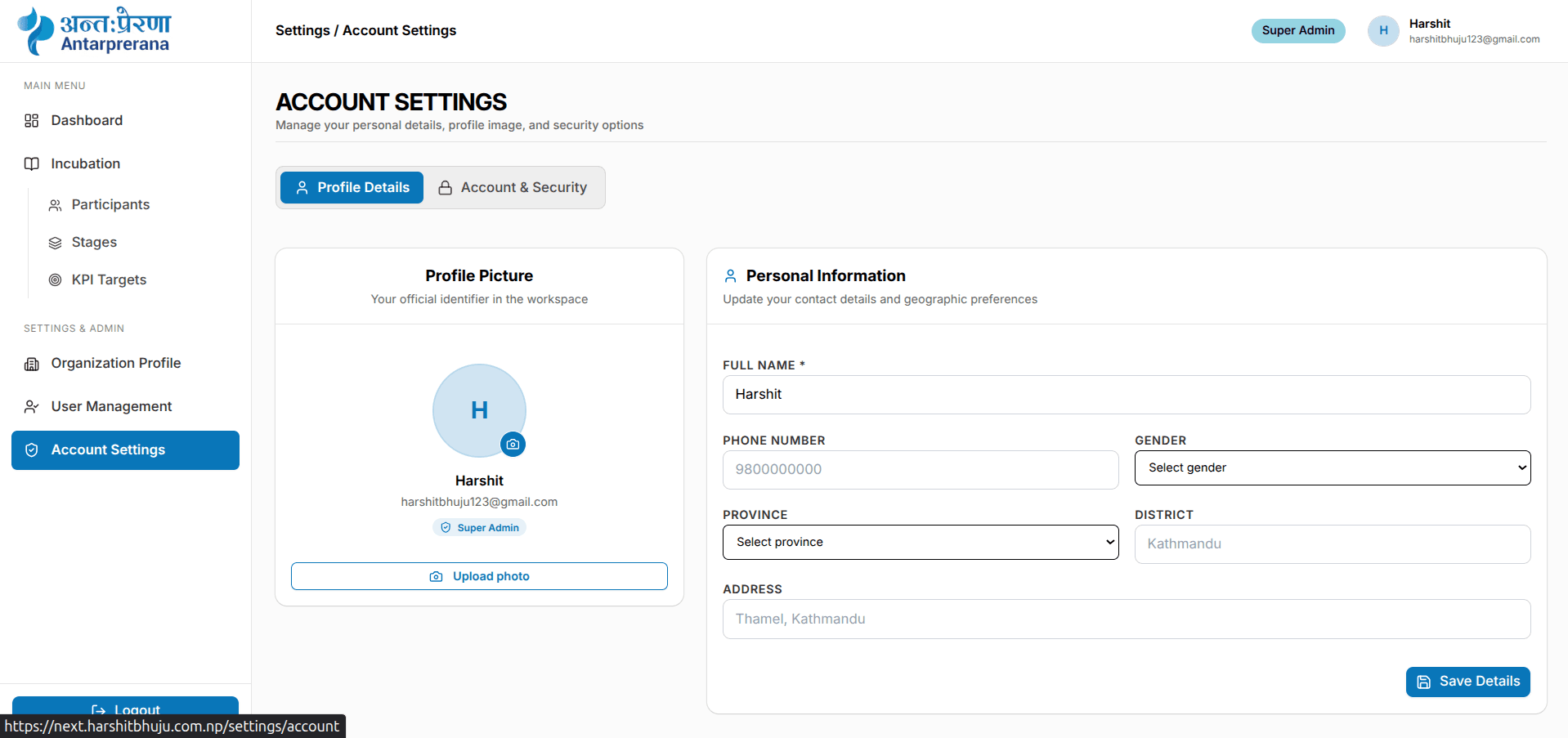The height and width of the screenshot is (738, 1568).
Task: Click the KPI Targets bullseye icon
Action: 55,280
